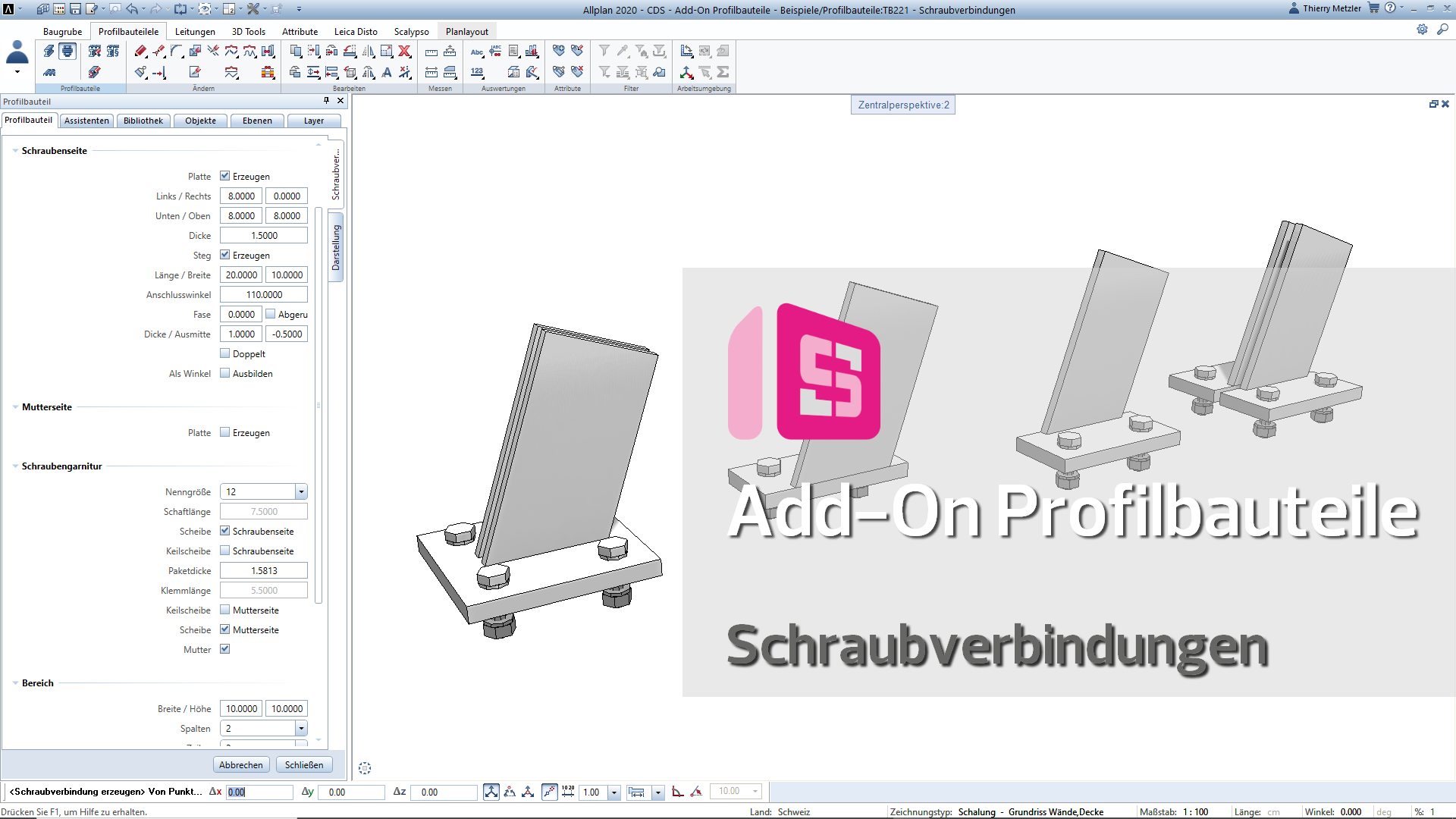This screenshot has width=1456, height=819.
Task: Uncheck Platte Erzeugen under Schraubenseite
Action: pos(225,176)
